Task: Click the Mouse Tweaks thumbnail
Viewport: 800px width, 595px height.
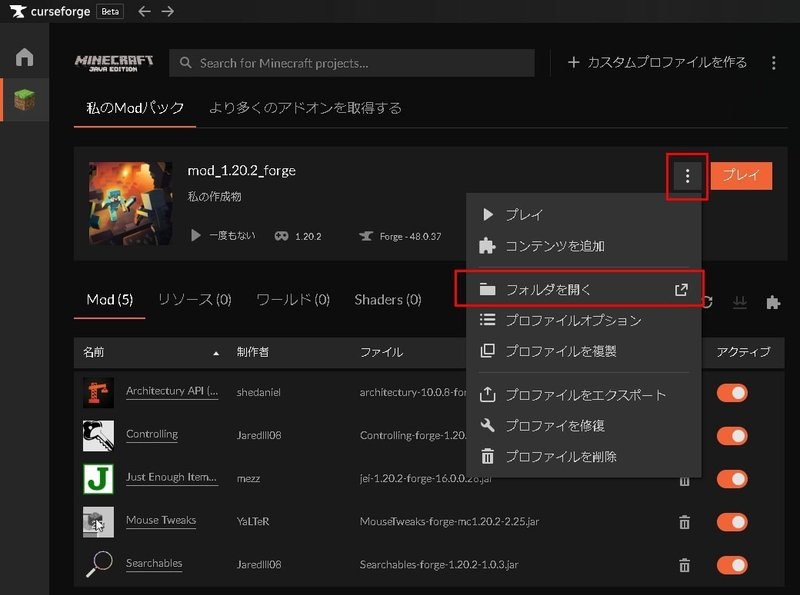Action: [x=98, y=522]
